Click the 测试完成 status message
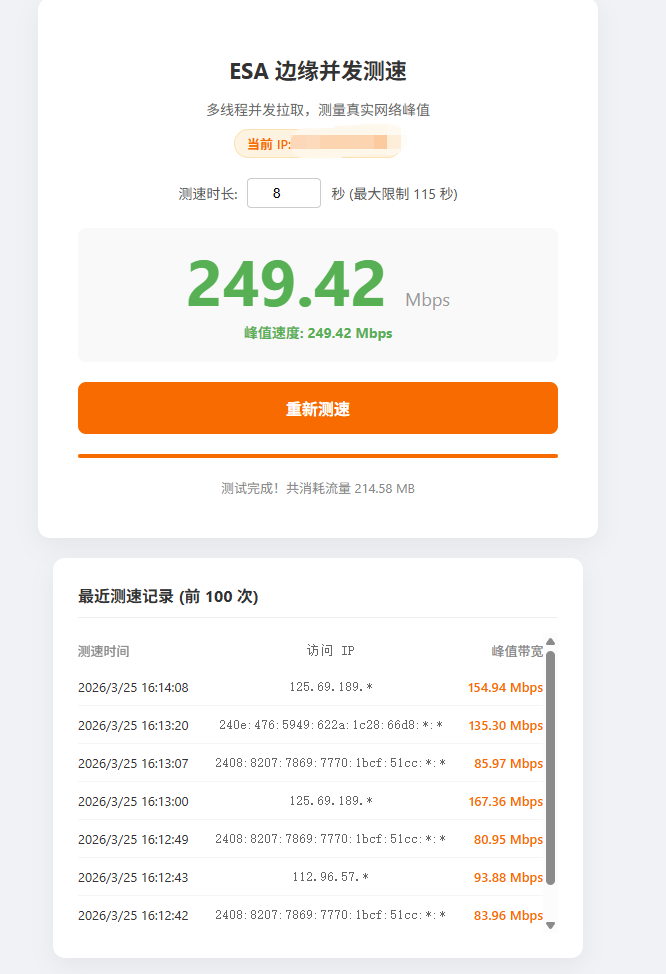This screenshot has height=974, width=666. (x=318, y=488)
